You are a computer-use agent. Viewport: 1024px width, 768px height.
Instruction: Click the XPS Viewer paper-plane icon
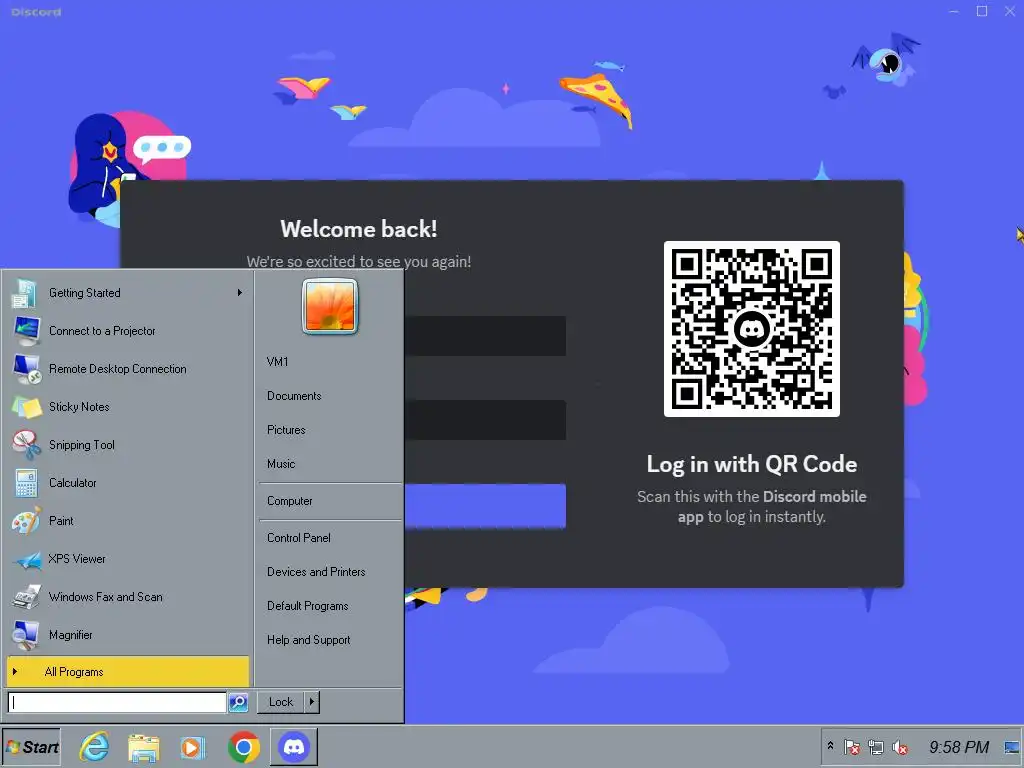pyautogui.click(x=27, y=560)
